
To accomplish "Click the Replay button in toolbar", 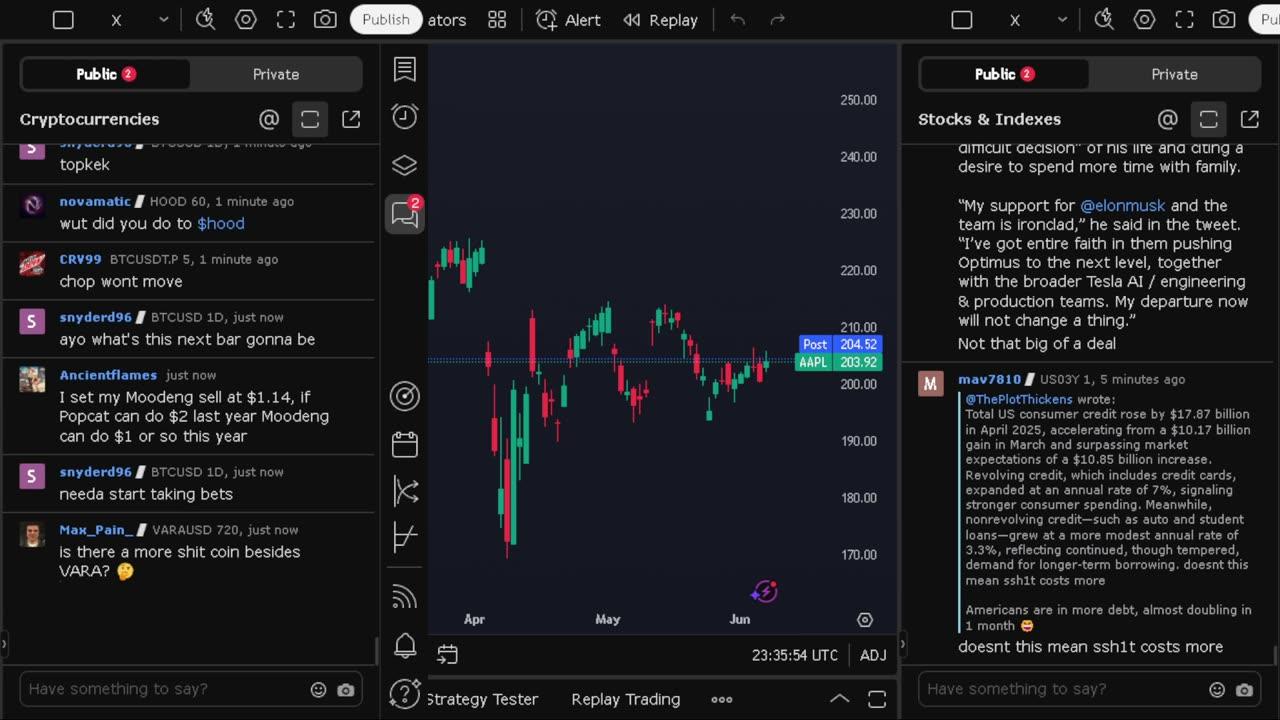I will pos(660,20).
